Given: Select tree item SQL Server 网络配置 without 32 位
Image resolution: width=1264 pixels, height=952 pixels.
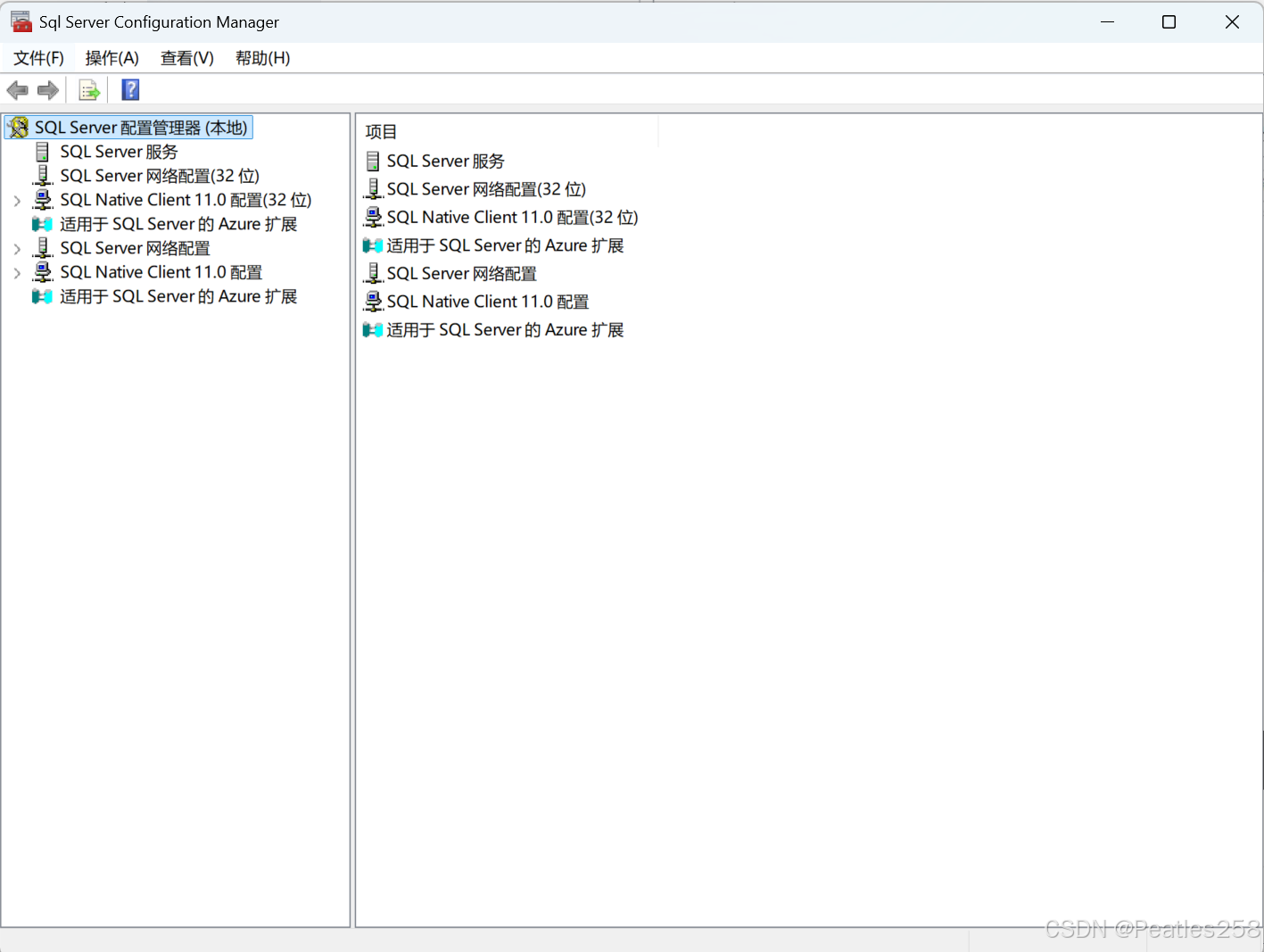Looking at the screenshot, I should [135, 248].
